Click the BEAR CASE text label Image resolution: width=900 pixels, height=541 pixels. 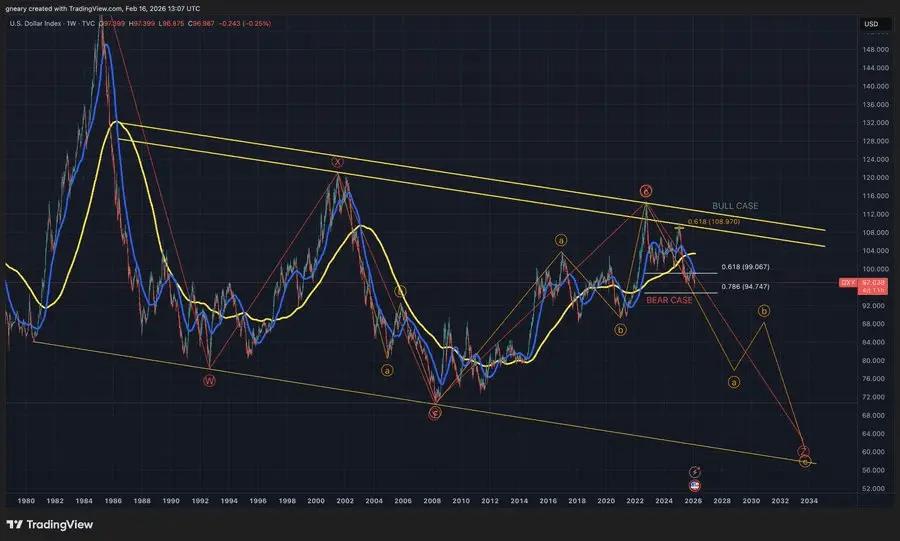[669, 300]
